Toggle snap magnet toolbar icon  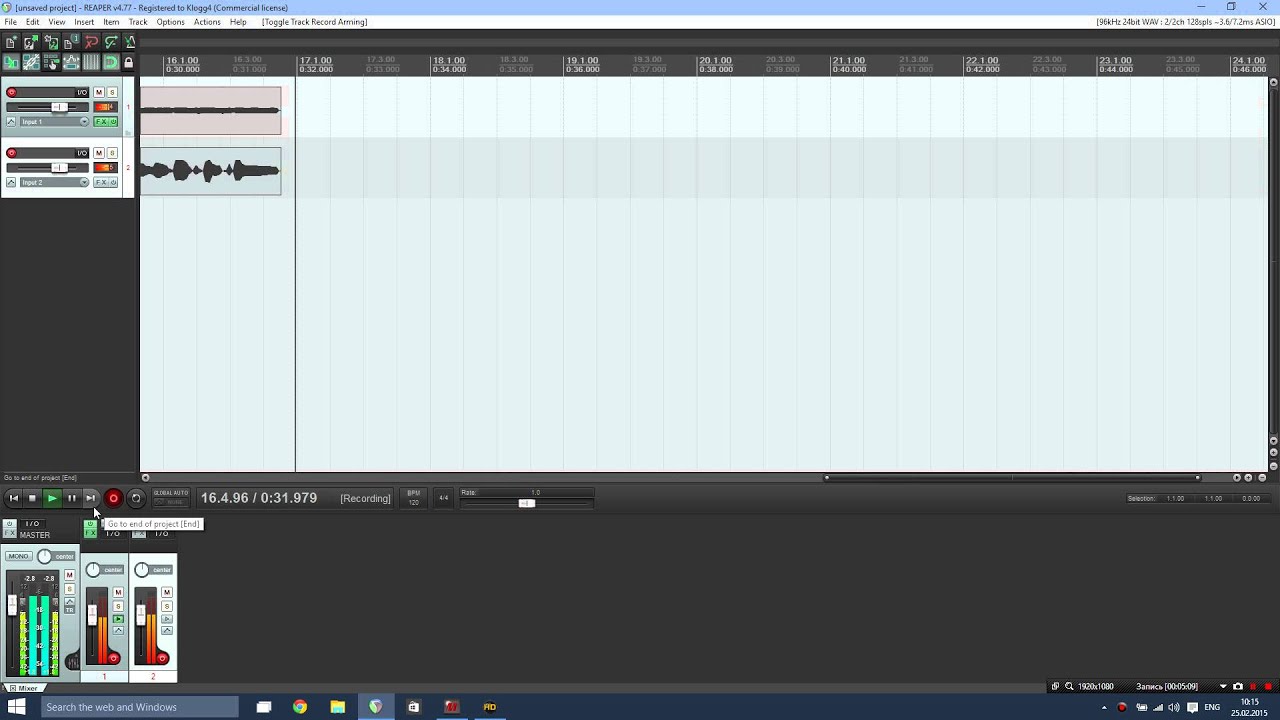111,62
